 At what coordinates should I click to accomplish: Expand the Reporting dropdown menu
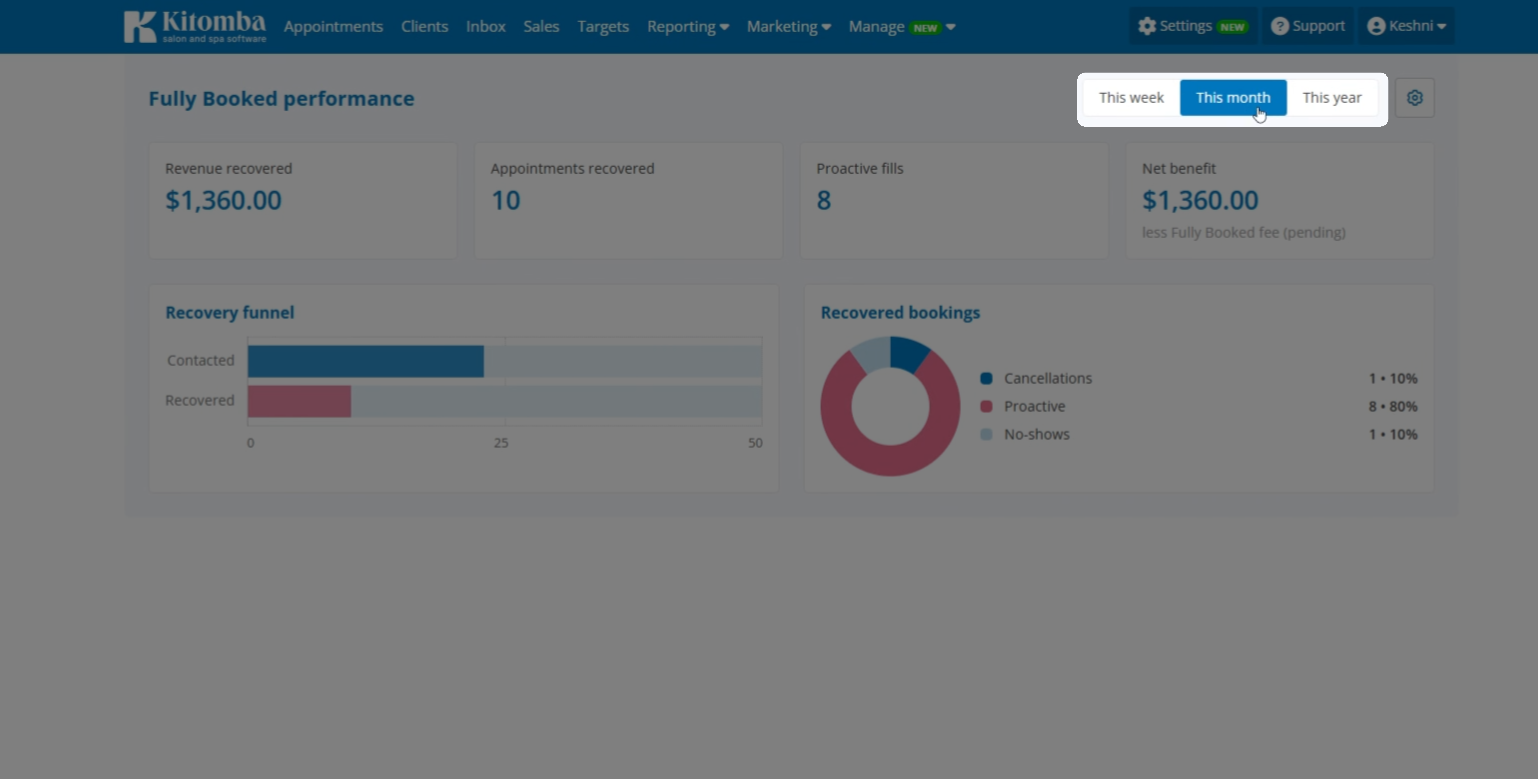point(688,27)
